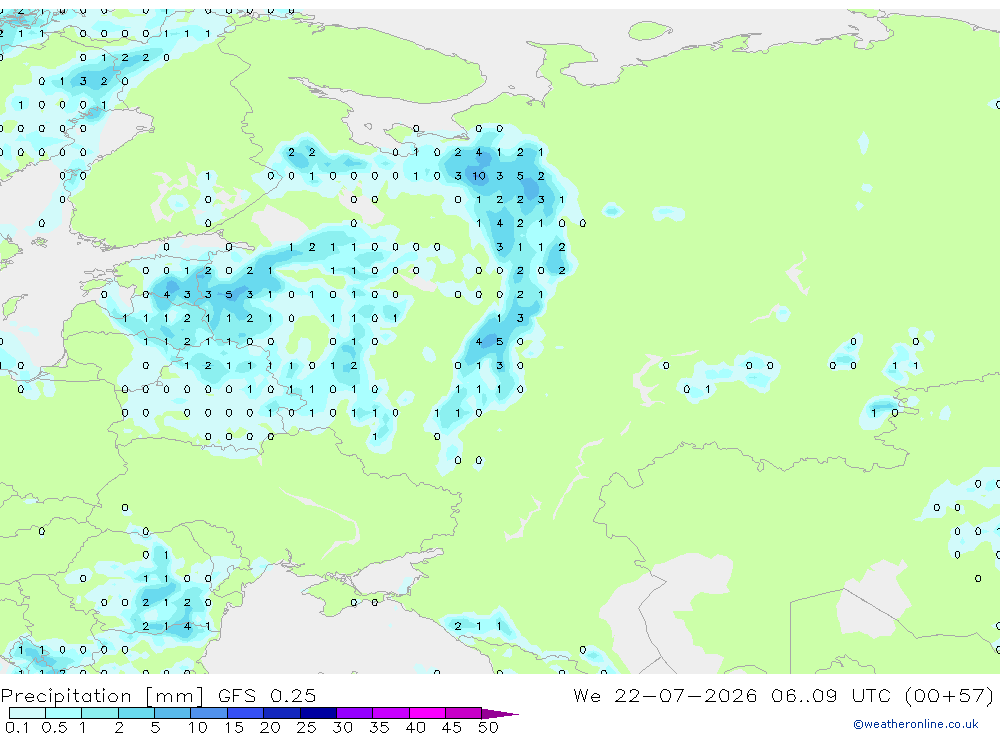Click the 'We 22-07-2026' date text
Screen dimensions: 1000x733
pos(665,695)
